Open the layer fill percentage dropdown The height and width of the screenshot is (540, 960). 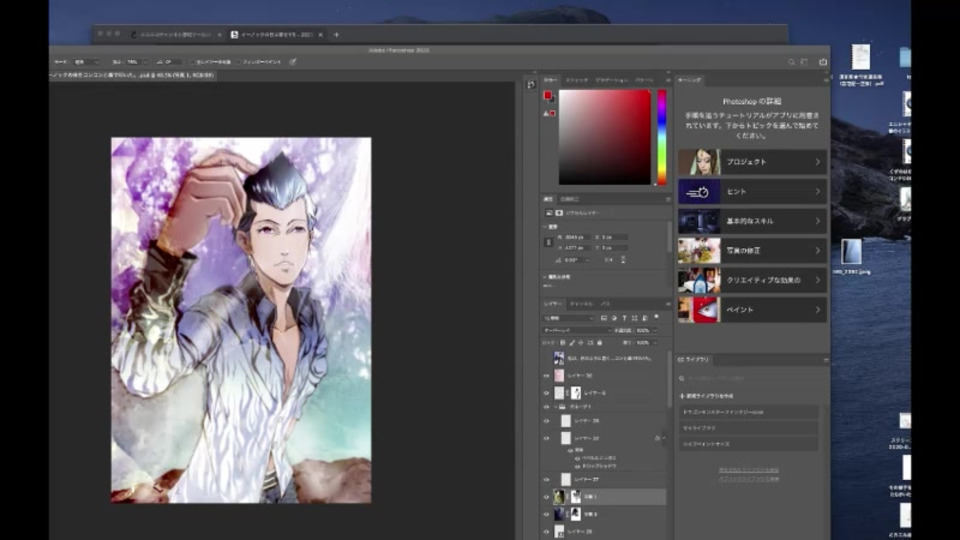coord(654,343)
